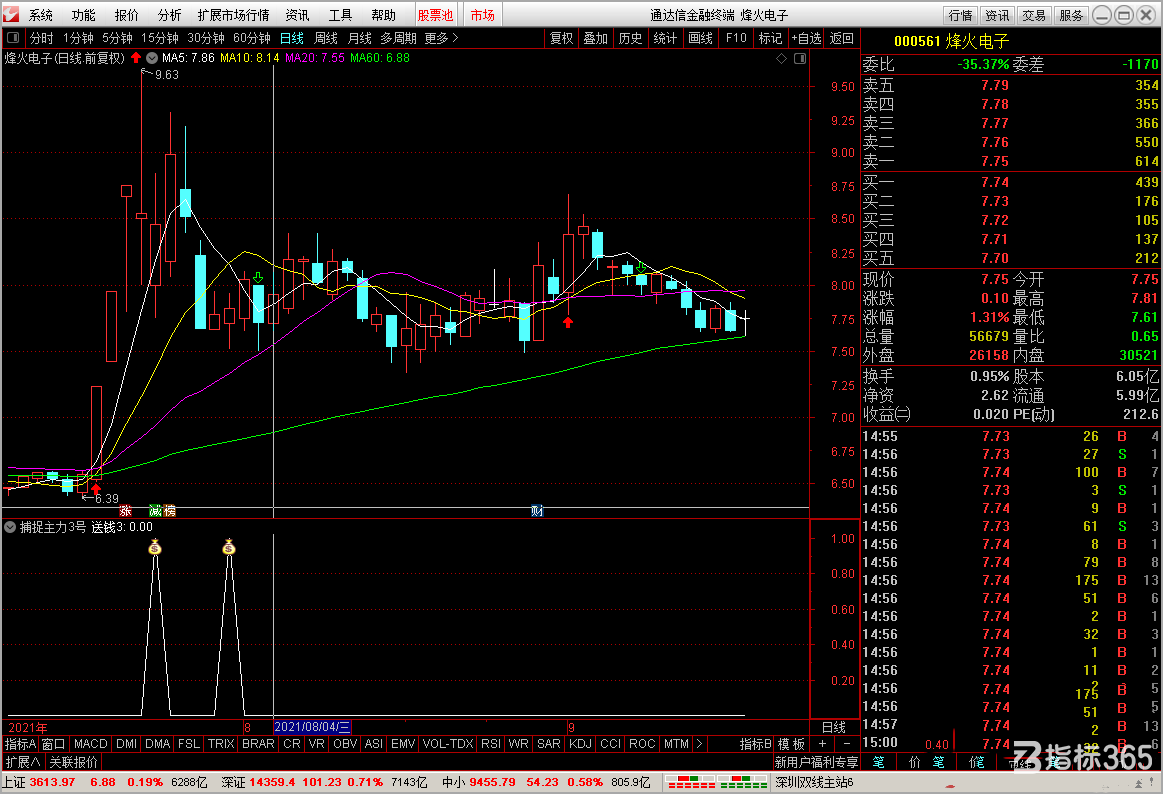Screen dimensions: 1163x794
Task: Click the market breadth bars in the status bar
Action: pos(716,782)
